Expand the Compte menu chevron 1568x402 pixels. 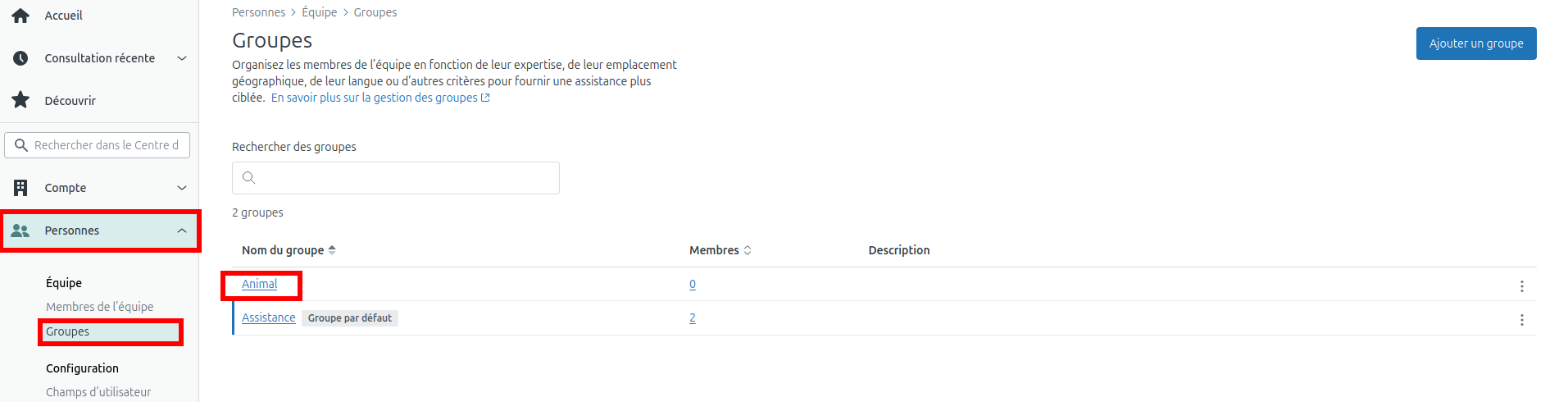(182, 188)
